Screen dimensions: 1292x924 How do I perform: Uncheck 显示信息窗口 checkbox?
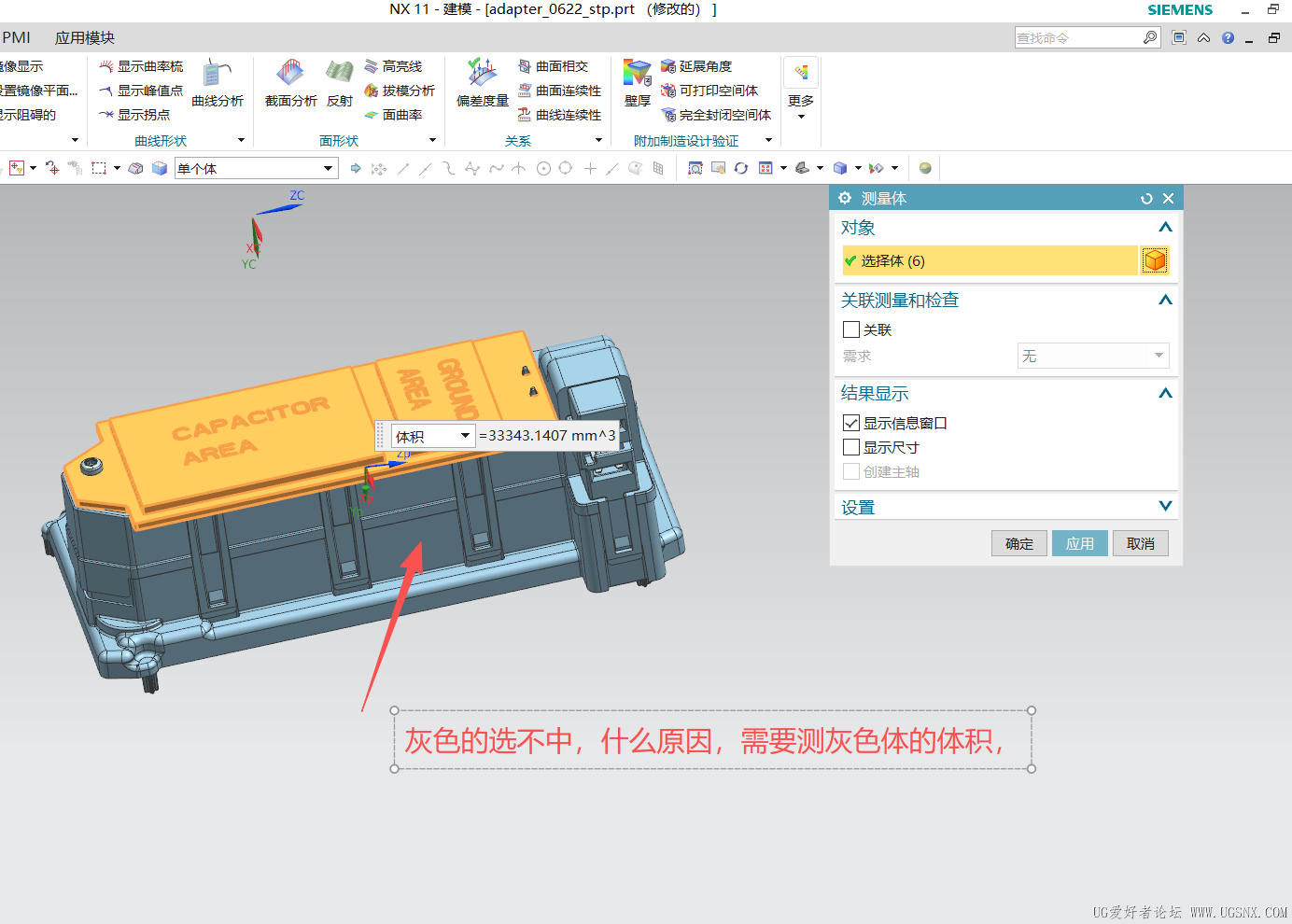(x=851, y=423)
